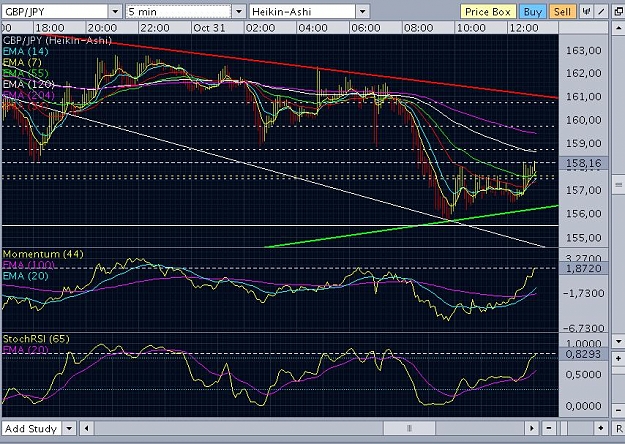Click the Oct 31 date on time axis

coord(209,28)
